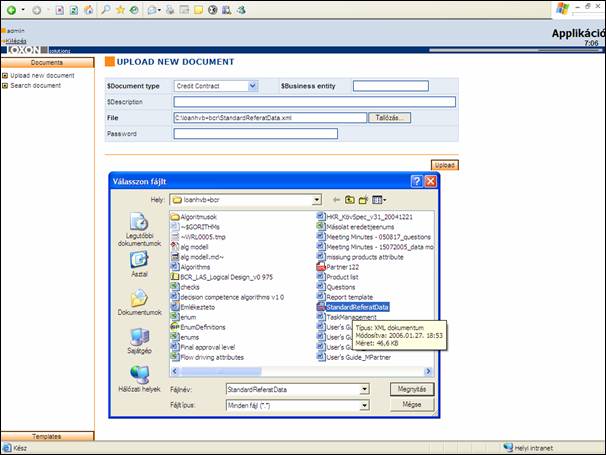Expand the Fájltípus file type dropdown
The image size is (606, 455).
(363, 405)
